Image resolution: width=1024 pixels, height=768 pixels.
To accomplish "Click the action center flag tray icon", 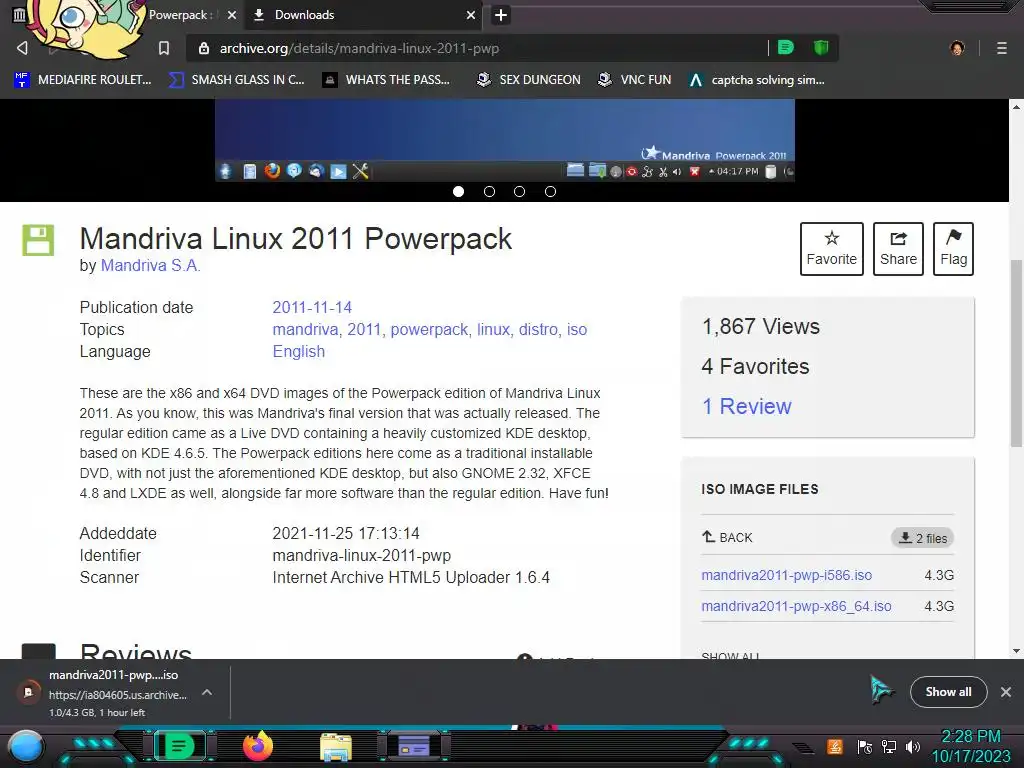I will click(x=865, y=746).
